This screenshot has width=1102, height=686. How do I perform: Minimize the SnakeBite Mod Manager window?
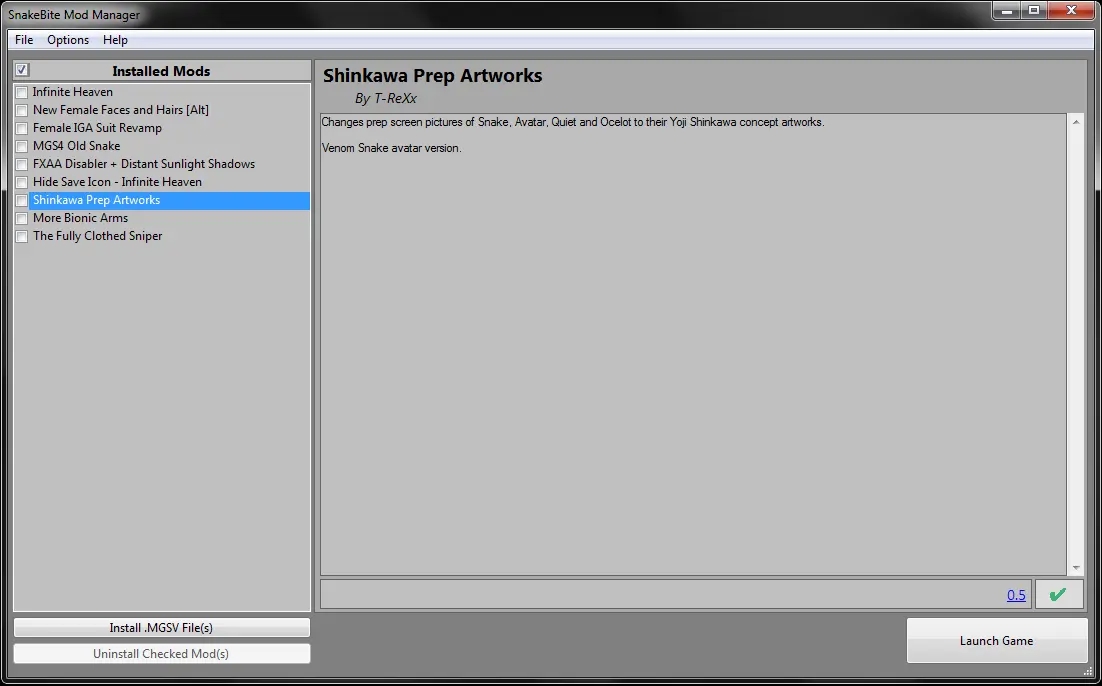[1008, 11]
